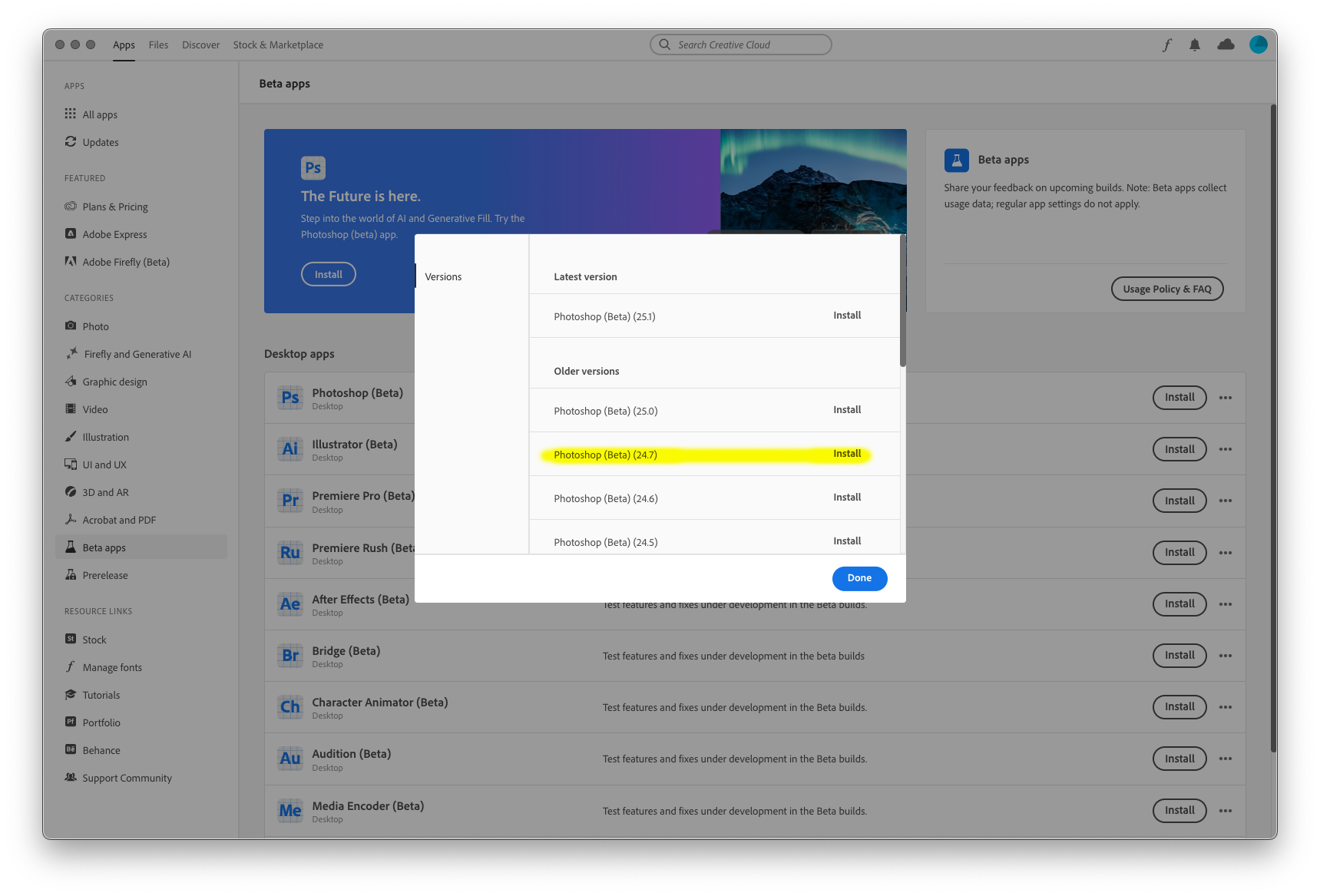Click the Premiere Rush (Beta) app icon
Screen dimensions: 1320x896
coord(289,552)
